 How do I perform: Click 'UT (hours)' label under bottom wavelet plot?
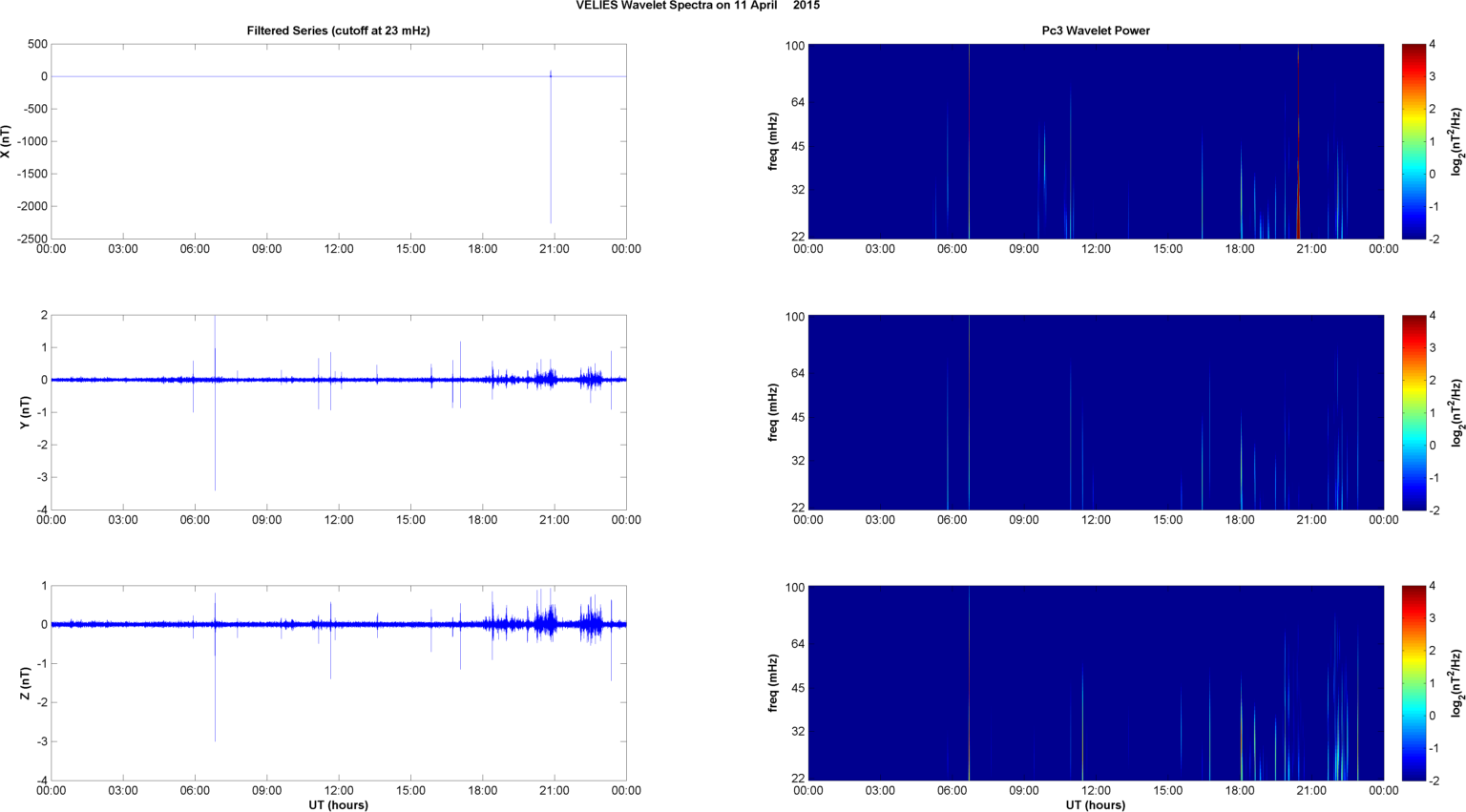[1096, 805]
